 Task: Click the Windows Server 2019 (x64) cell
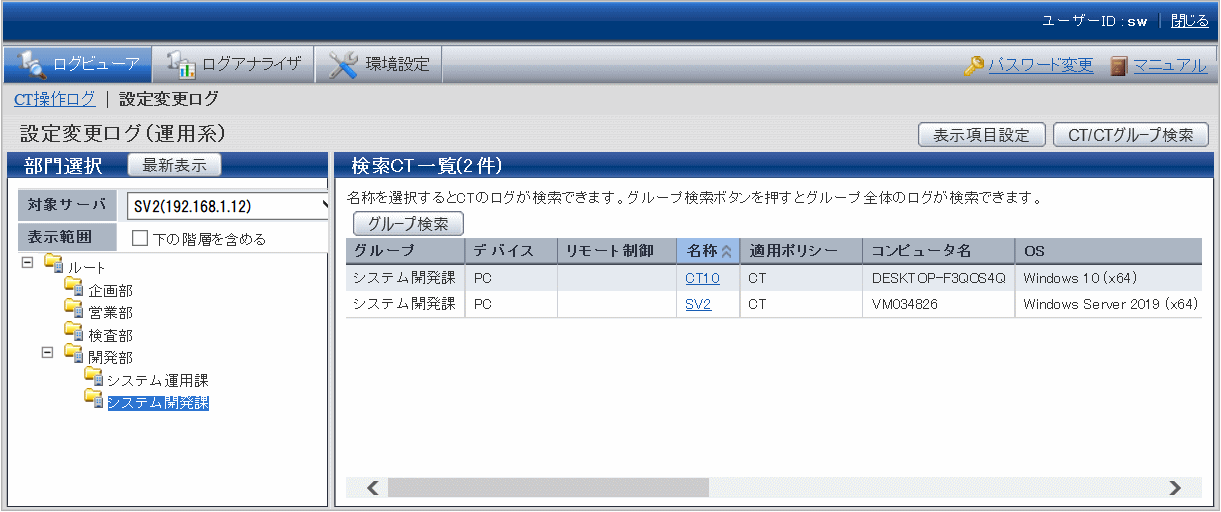tap(1108, 304)
